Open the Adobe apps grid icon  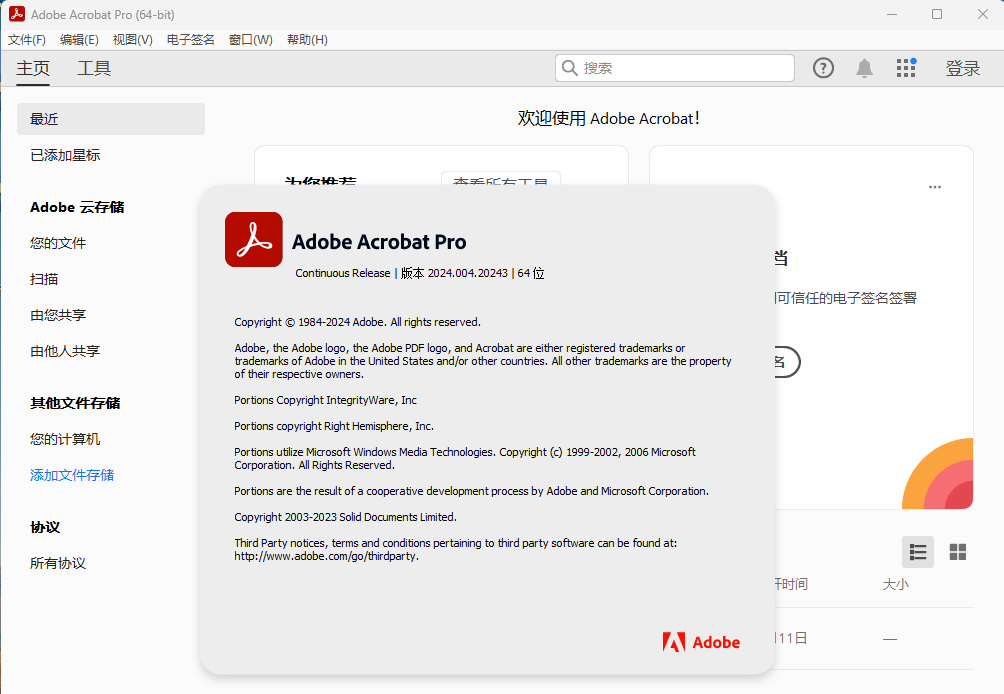906,67
